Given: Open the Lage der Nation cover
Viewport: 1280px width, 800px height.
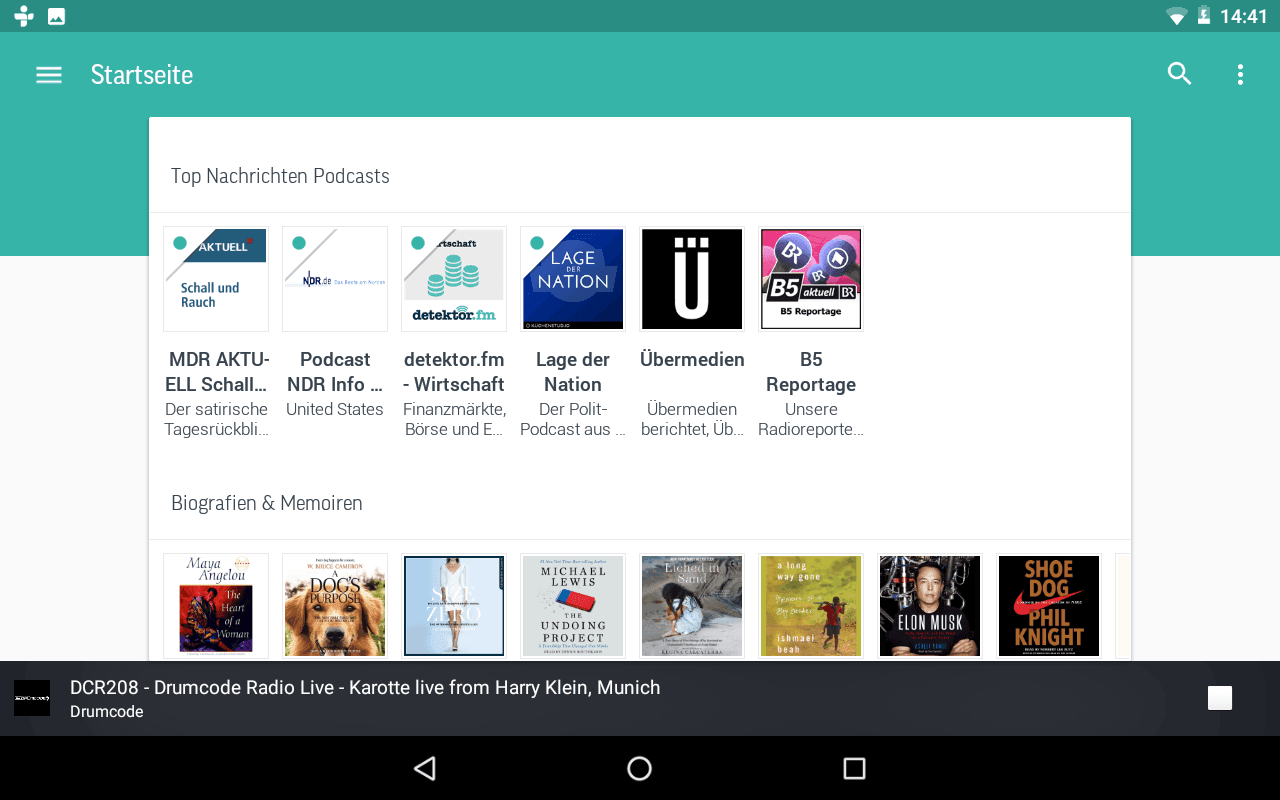Looking at the screenshot, I should (x=573, y=279).
